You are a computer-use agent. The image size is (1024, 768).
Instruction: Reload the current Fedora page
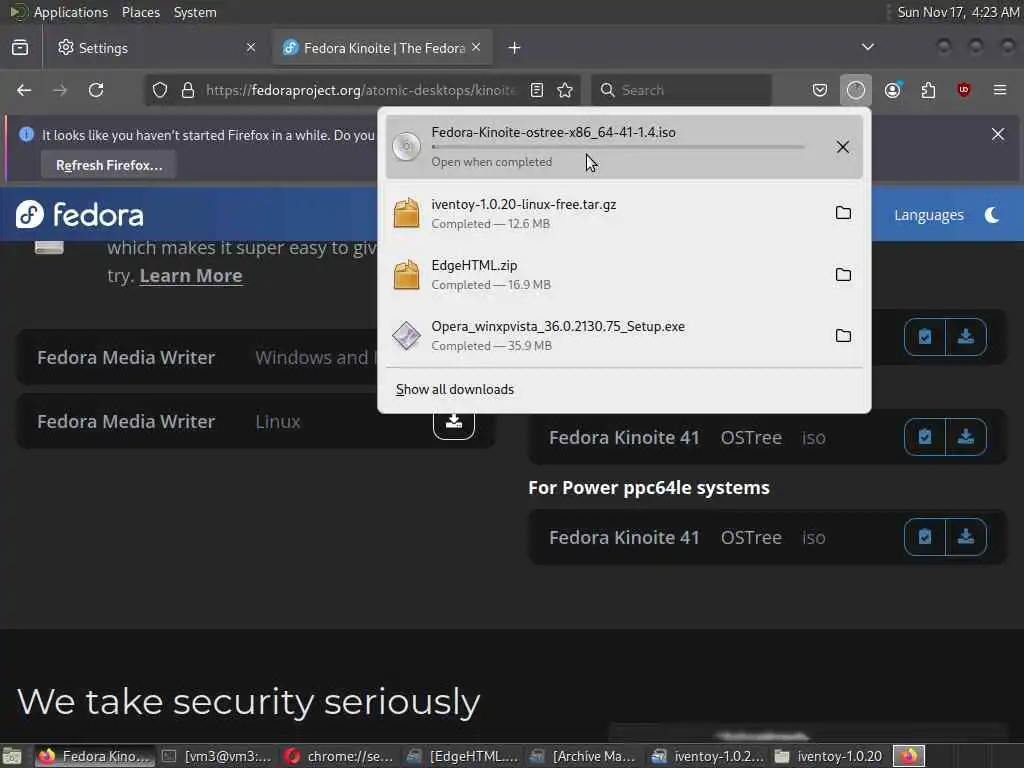[96, 90]
